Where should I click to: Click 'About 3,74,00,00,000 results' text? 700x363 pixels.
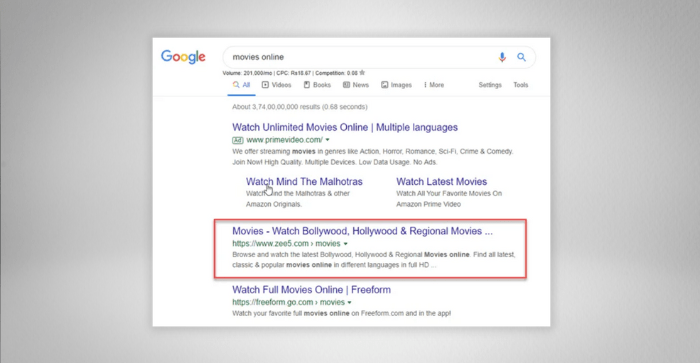click(300, 107)
